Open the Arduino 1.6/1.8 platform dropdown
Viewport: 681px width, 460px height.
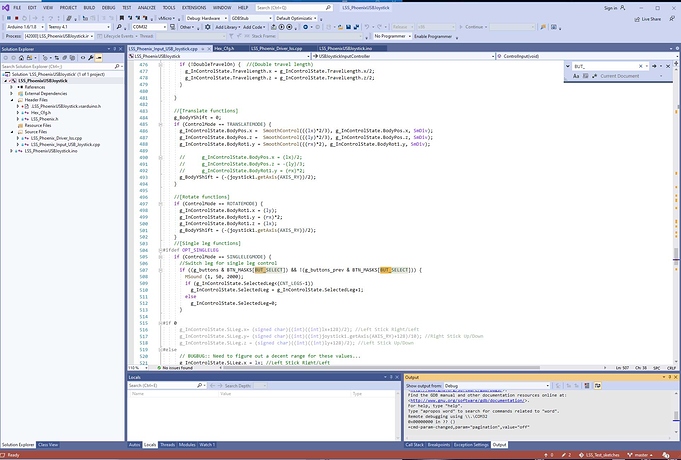[x=25, y=27]
